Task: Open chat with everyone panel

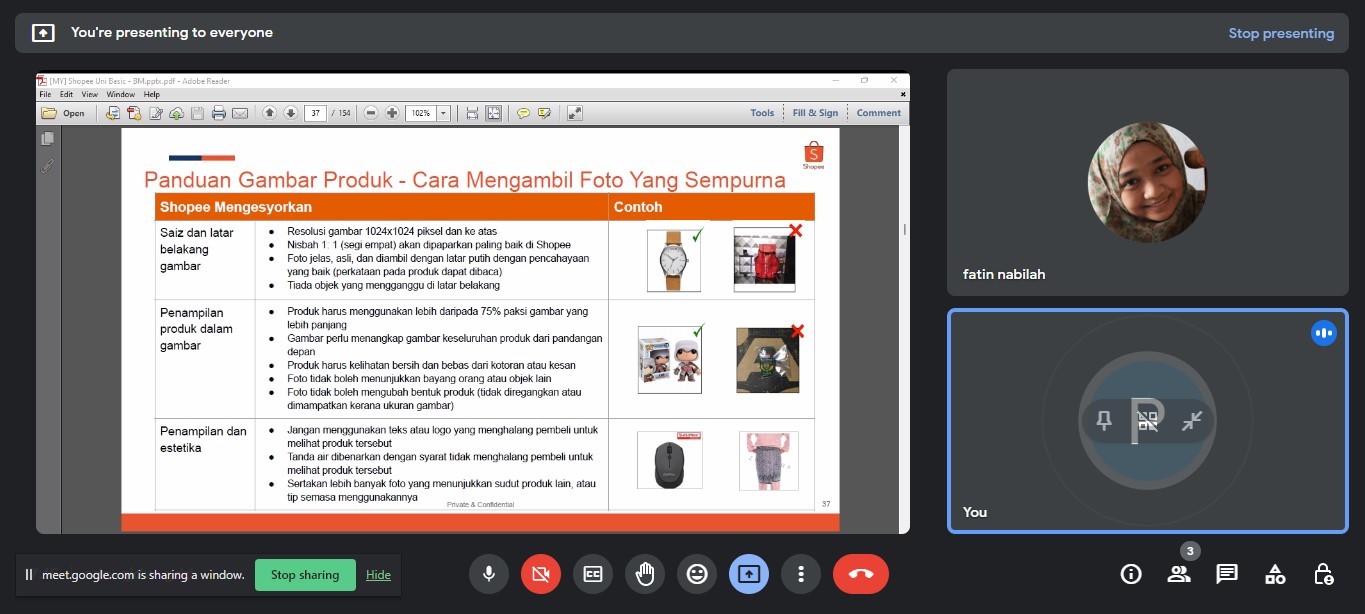Action: pyautogui.click(x=1227, y=574)
